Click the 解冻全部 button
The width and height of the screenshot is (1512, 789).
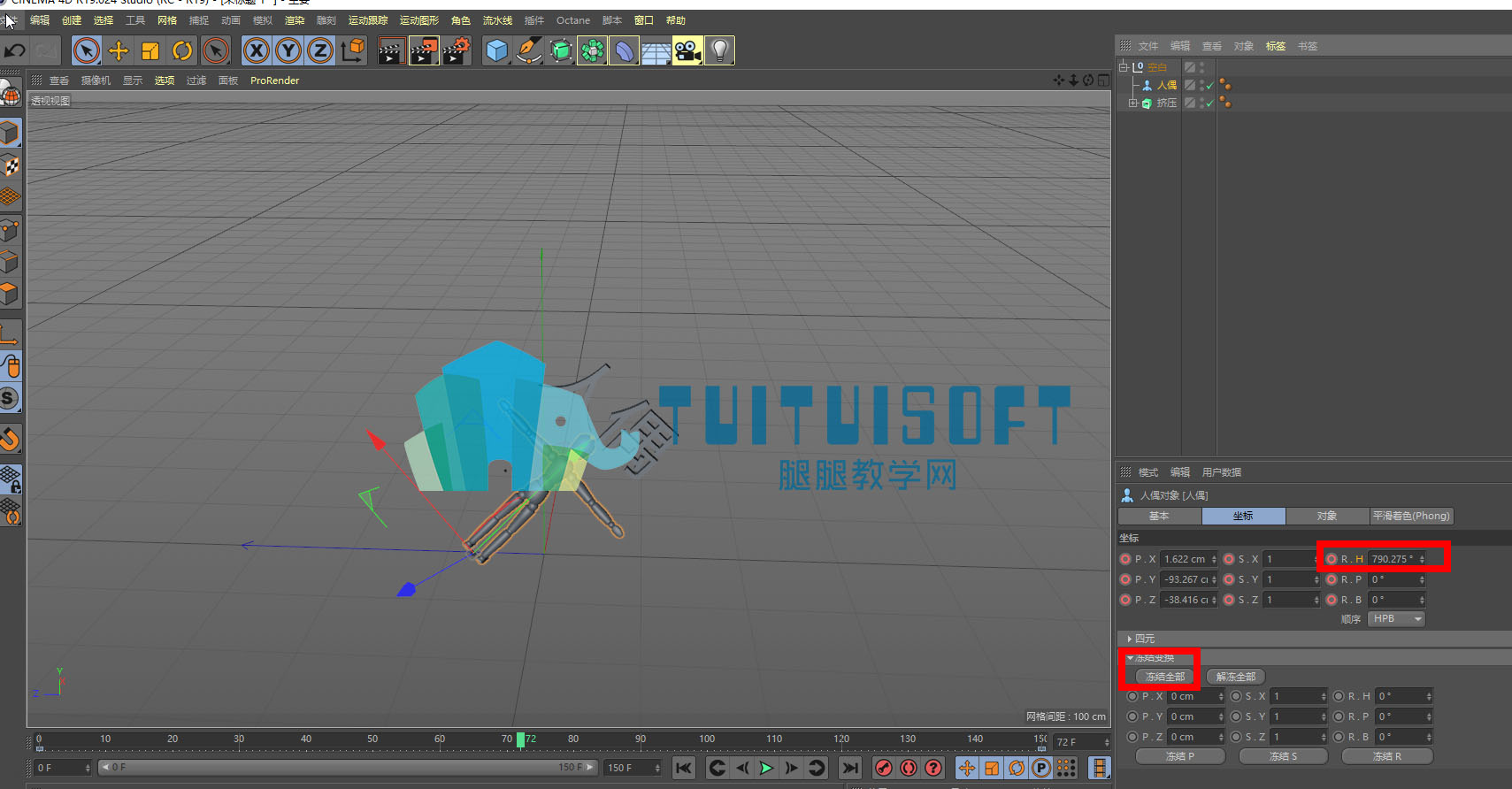click(1236, 677)
